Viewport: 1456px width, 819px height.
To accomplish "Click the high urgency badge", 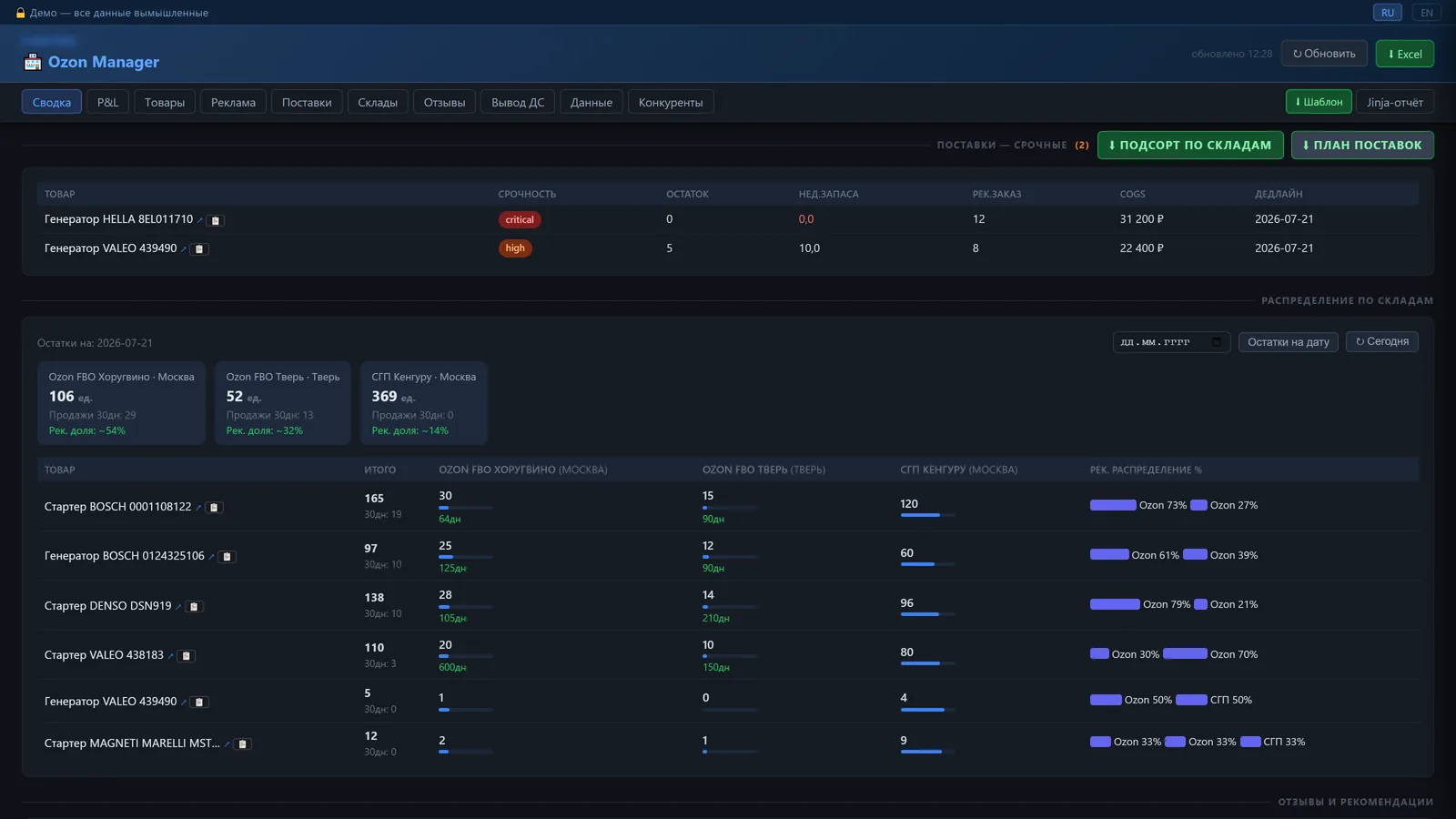I will coord(515,248).
